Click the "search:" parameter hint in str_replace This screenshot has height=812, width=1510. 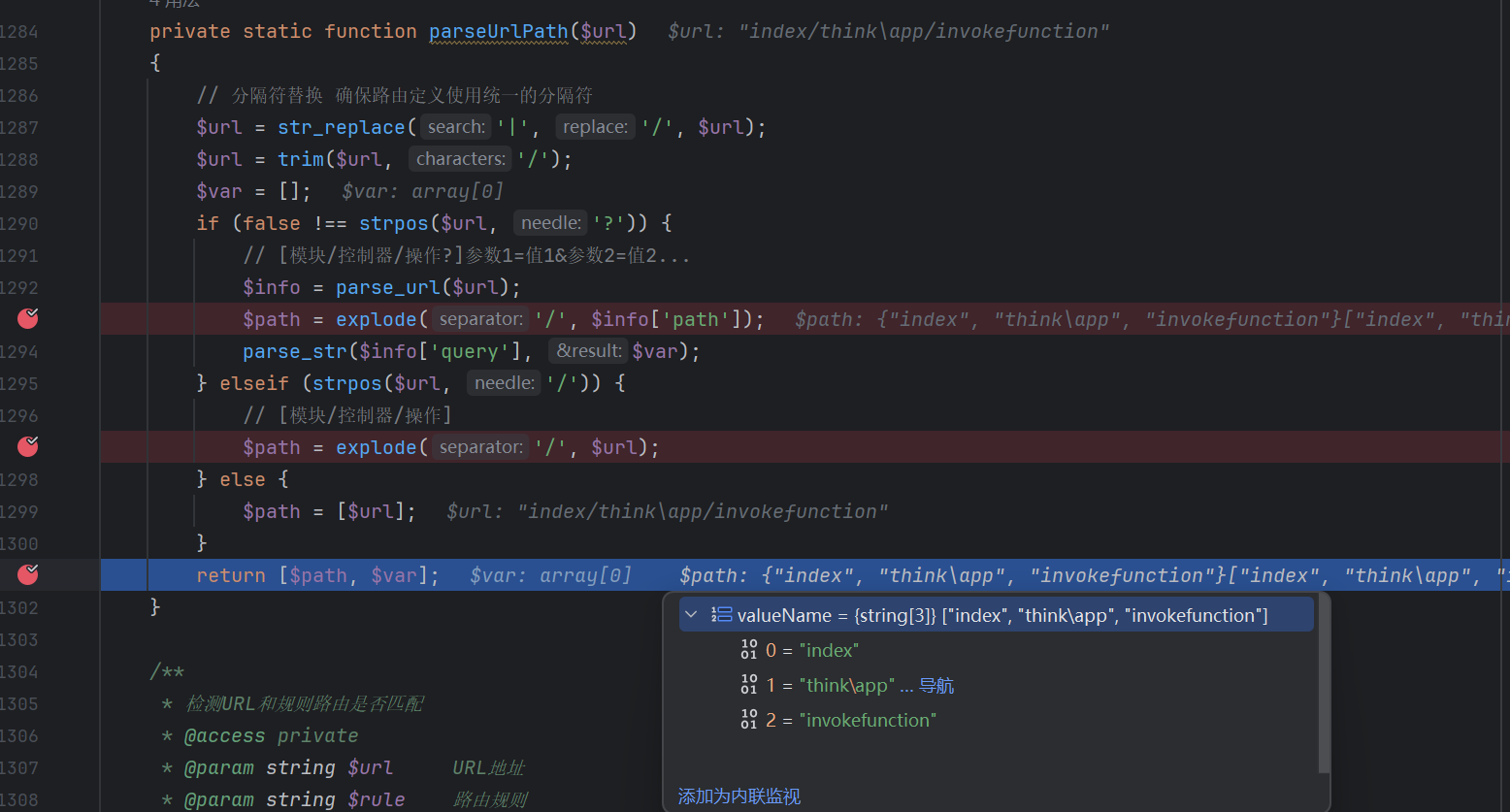click(455, 127)
